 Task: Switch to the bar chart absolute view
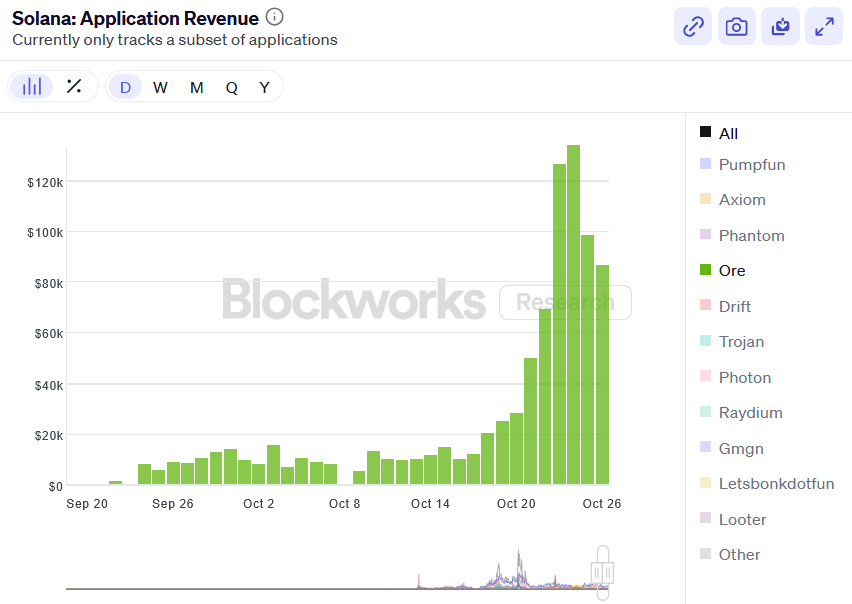click(x=32, y=86)
